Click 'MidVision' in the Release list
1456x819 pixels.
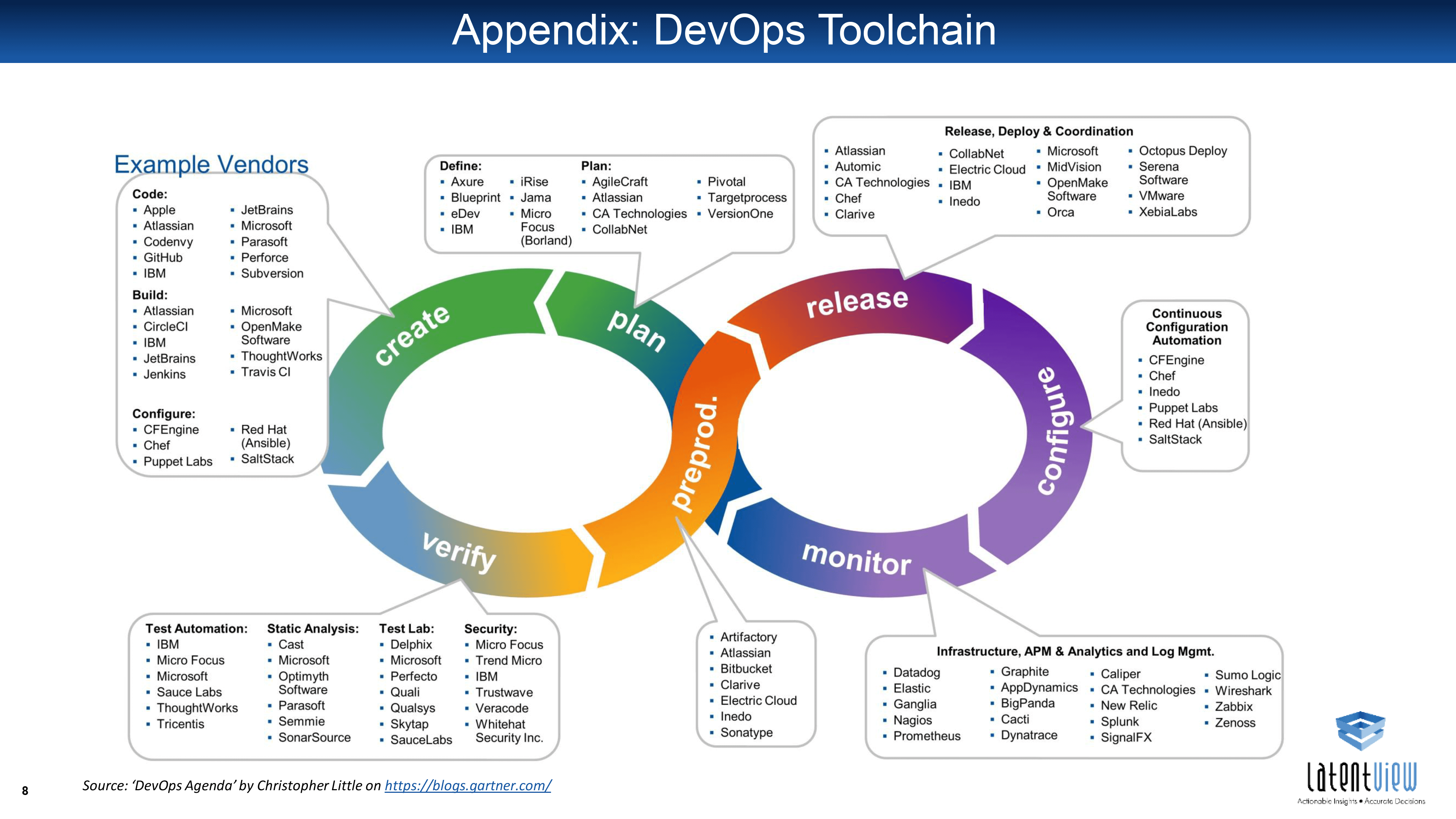1075,167
